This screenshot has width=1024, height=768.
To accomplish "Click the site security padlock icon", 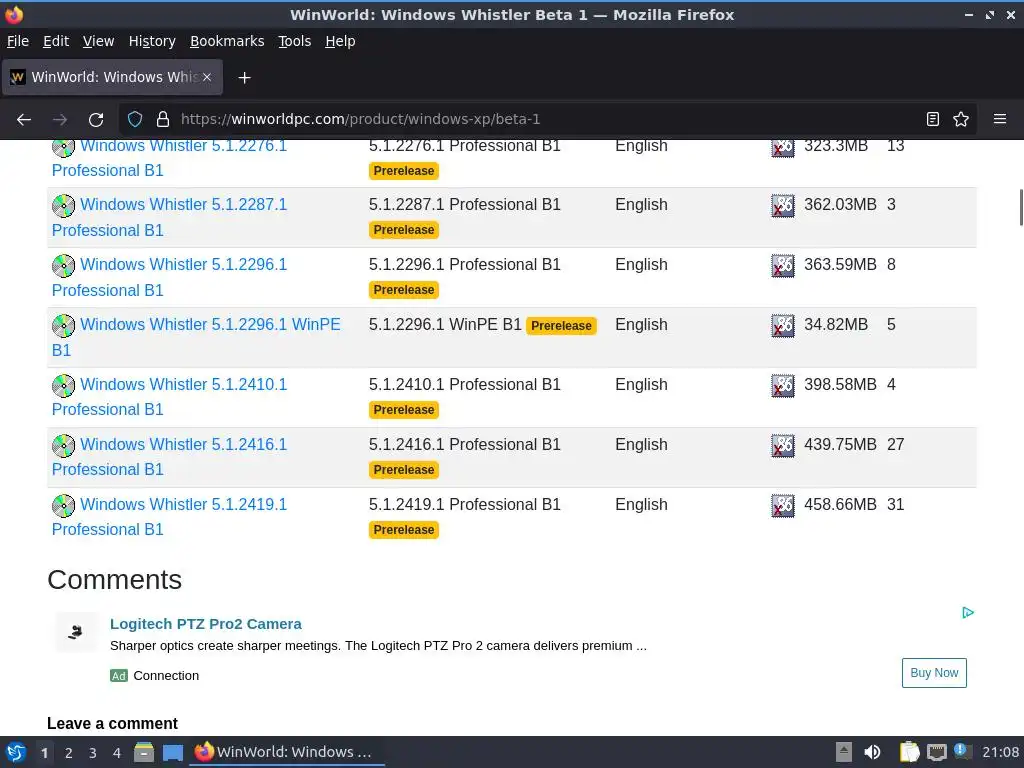I will (x=163, y=120).
